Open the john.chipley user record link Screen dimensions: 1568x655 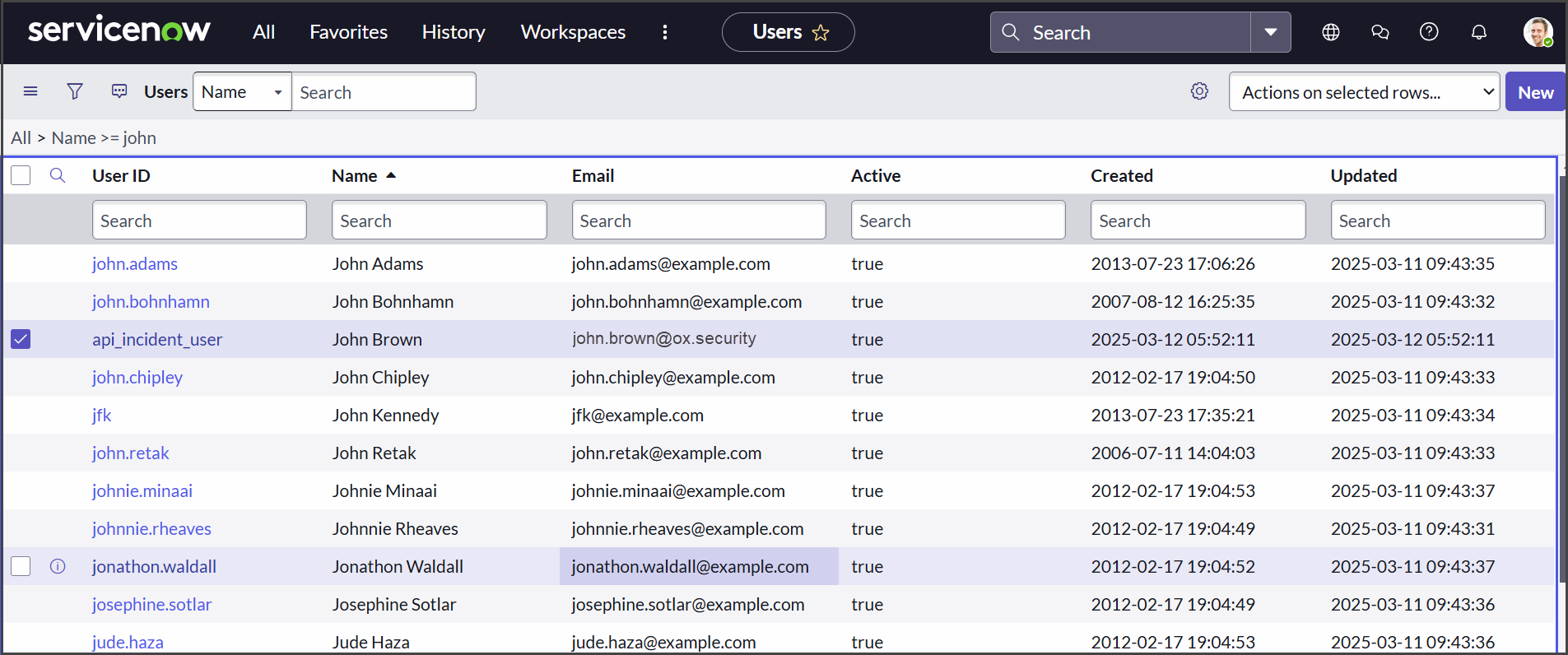(x=137, y=377)
